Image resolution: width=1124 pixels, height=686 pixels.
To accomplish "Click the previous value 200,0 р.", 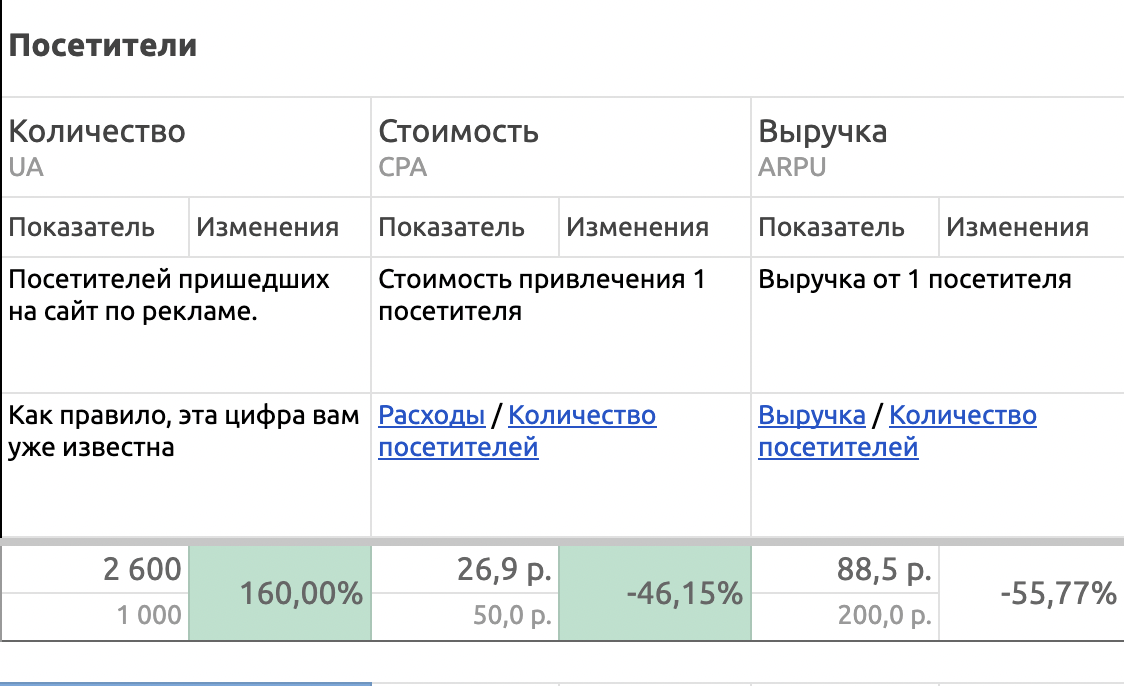I will (884, 616).
